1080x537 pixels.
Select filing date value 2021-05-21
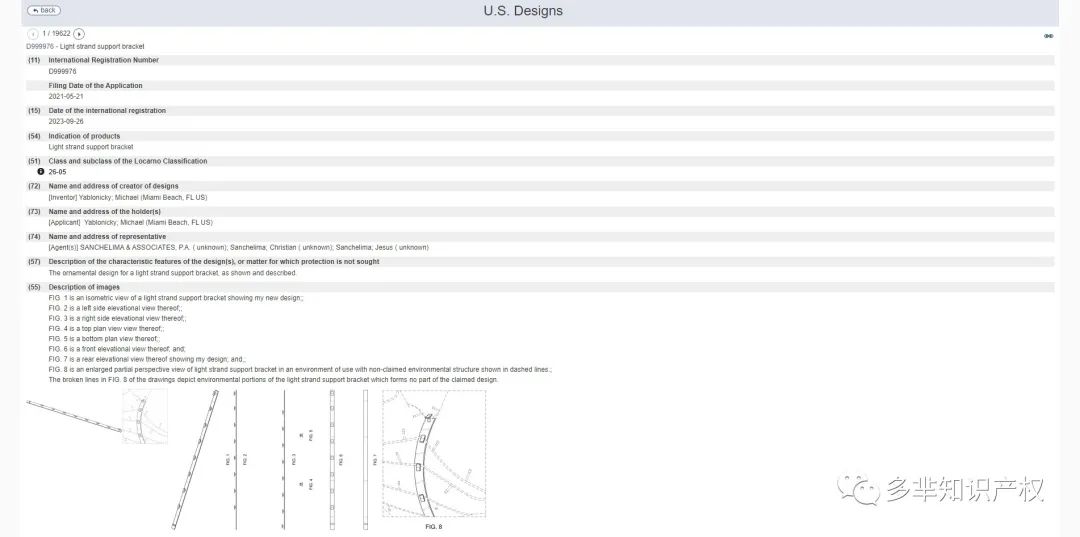click(66, 96)
